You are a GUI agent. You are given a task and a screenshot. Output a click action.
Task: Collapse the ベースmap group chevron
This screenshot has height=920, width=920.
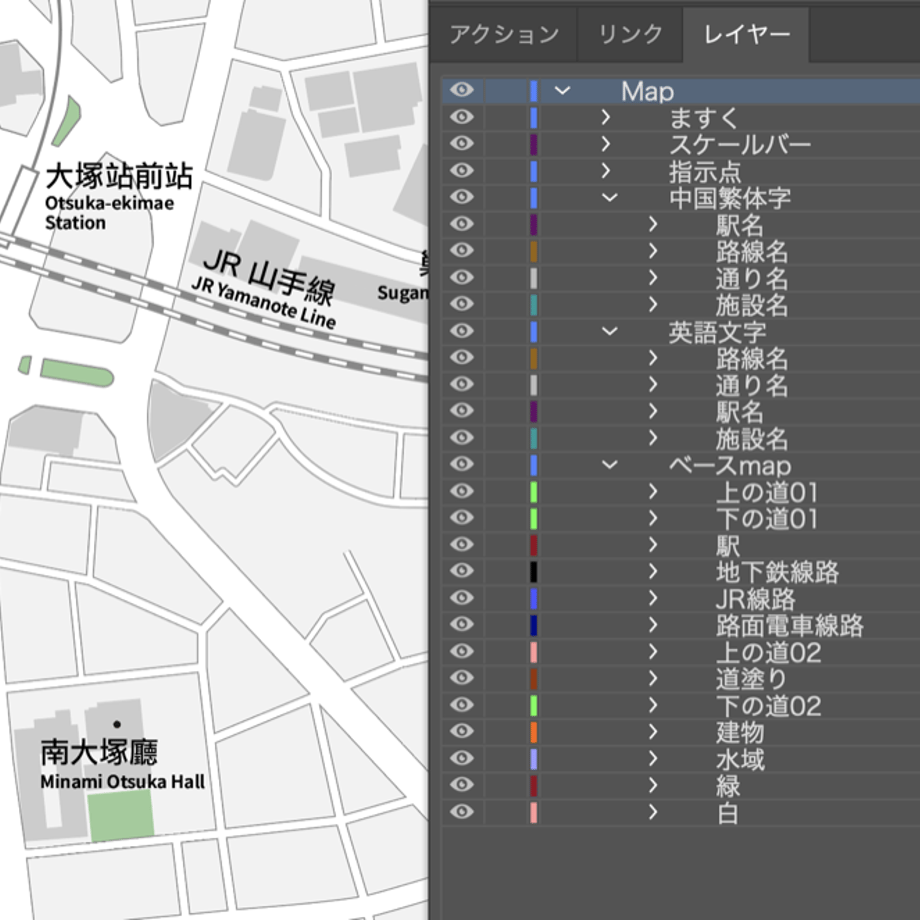pyautogui.click(x=610, y=465)
